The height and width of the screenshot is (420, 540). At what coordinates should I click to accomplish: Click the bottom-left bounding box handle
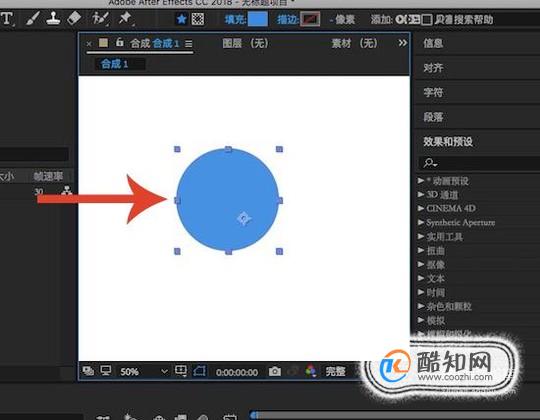point(177,252)
